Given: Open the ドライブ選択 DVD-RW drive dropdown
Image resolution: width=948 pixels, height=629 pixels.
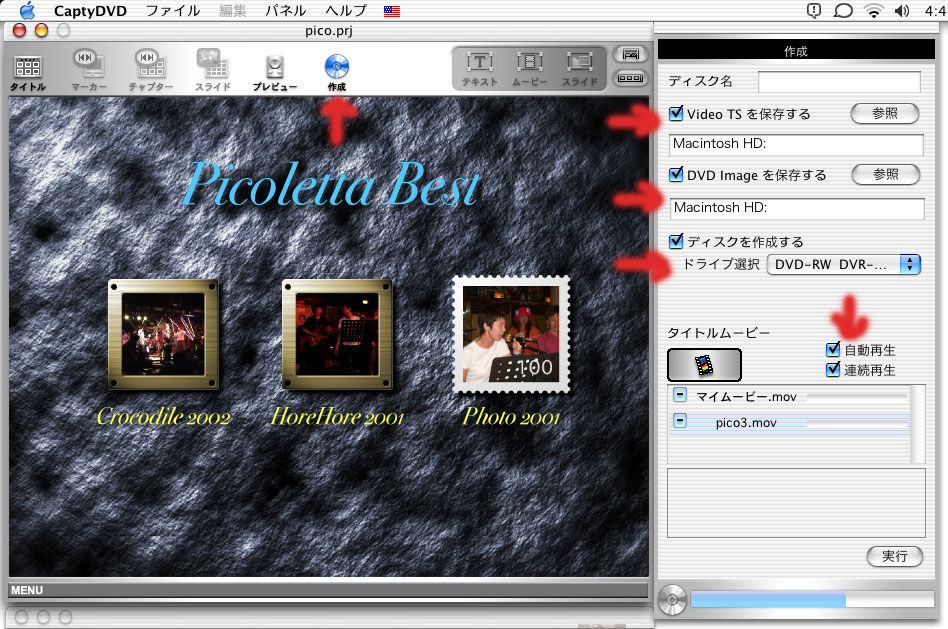Looking at the screenshot, I should pyautogui.click(x=843, y=264).
